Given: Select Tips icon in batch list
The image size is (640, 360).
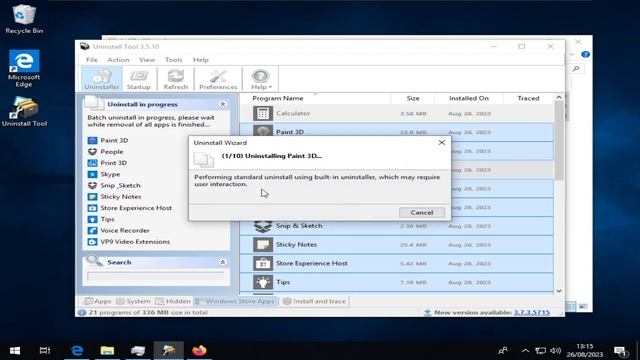Looking at the screenshot, I should click(x=93, y=219).
